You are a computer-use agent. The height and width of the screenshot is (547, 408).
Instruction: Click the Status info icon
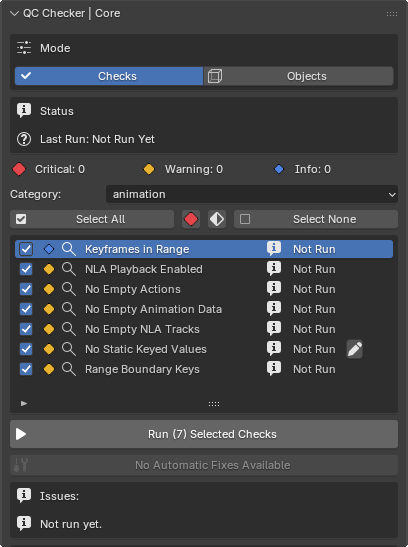point(24,111)
